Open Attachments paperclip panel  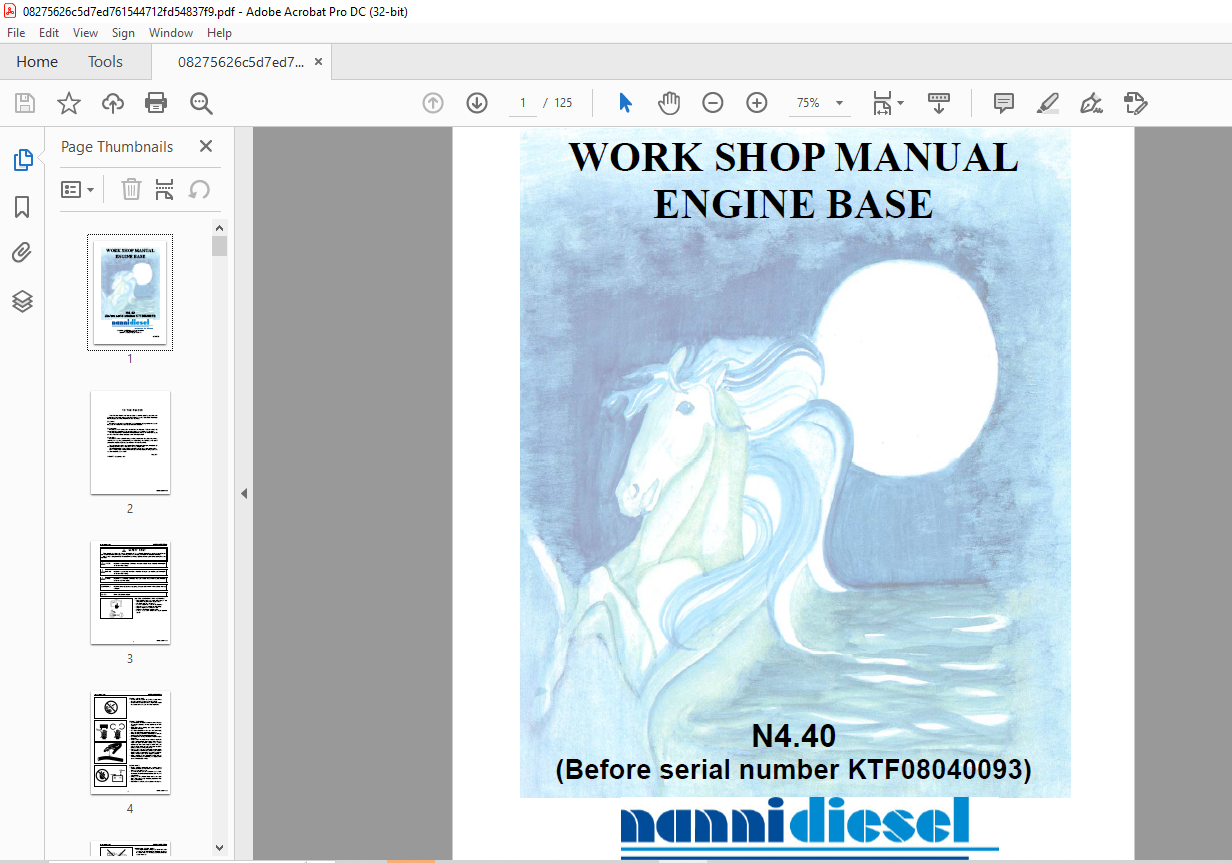coord(22,253)
